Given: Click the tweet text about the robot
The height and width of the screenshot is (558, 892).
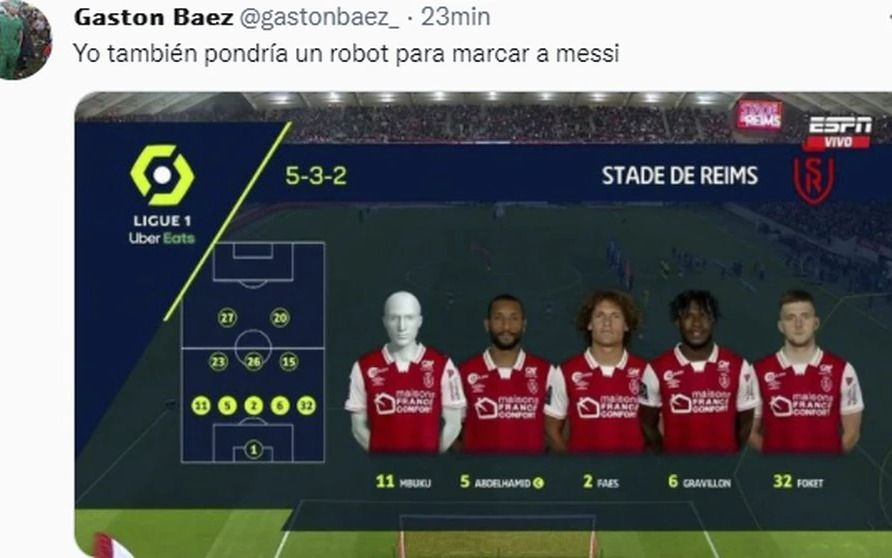Looking at the screenshot, I should (x=346, y=53).
